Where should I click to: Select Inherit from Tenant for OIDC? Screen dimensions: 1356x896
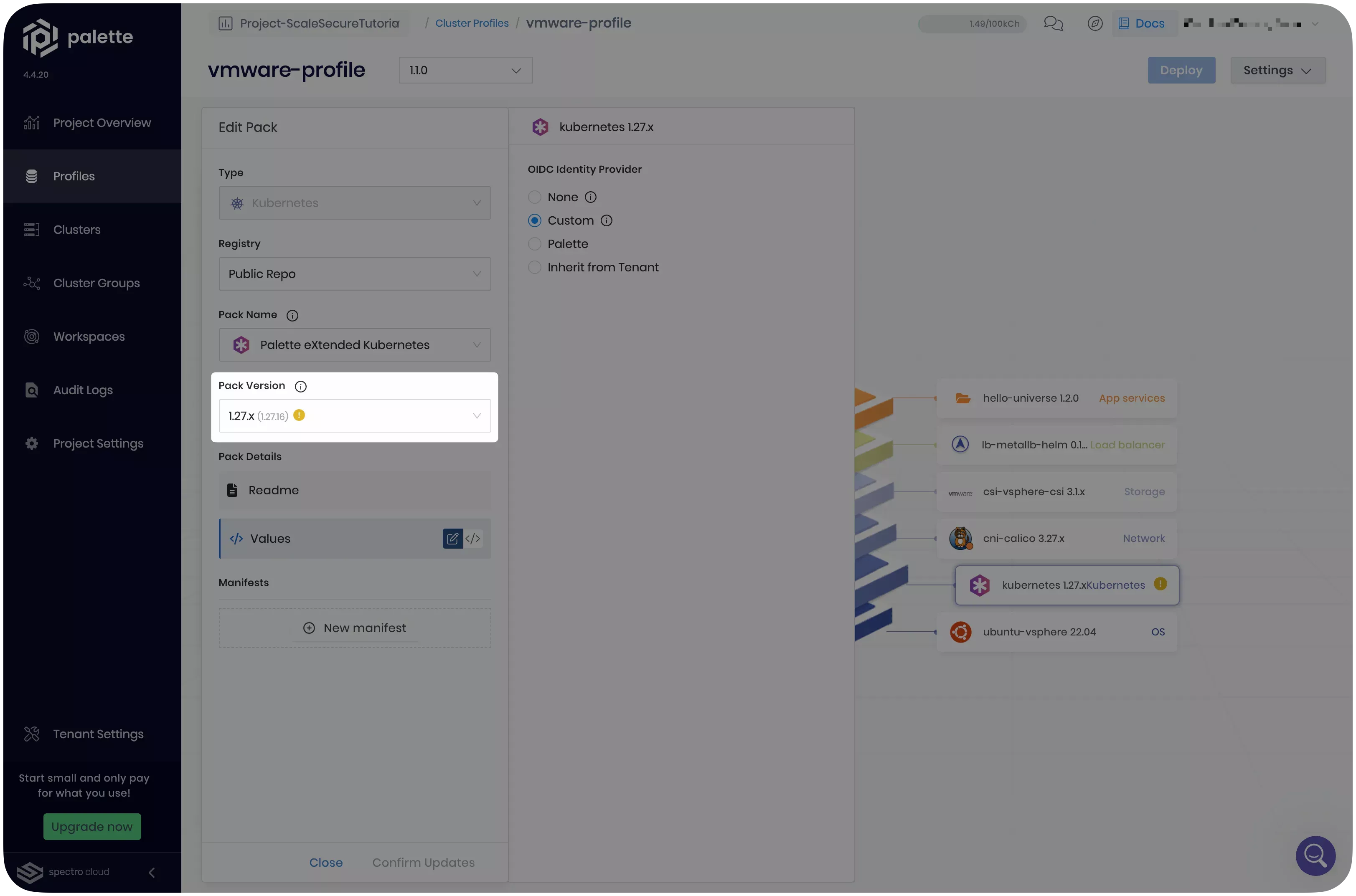point(535,267)
